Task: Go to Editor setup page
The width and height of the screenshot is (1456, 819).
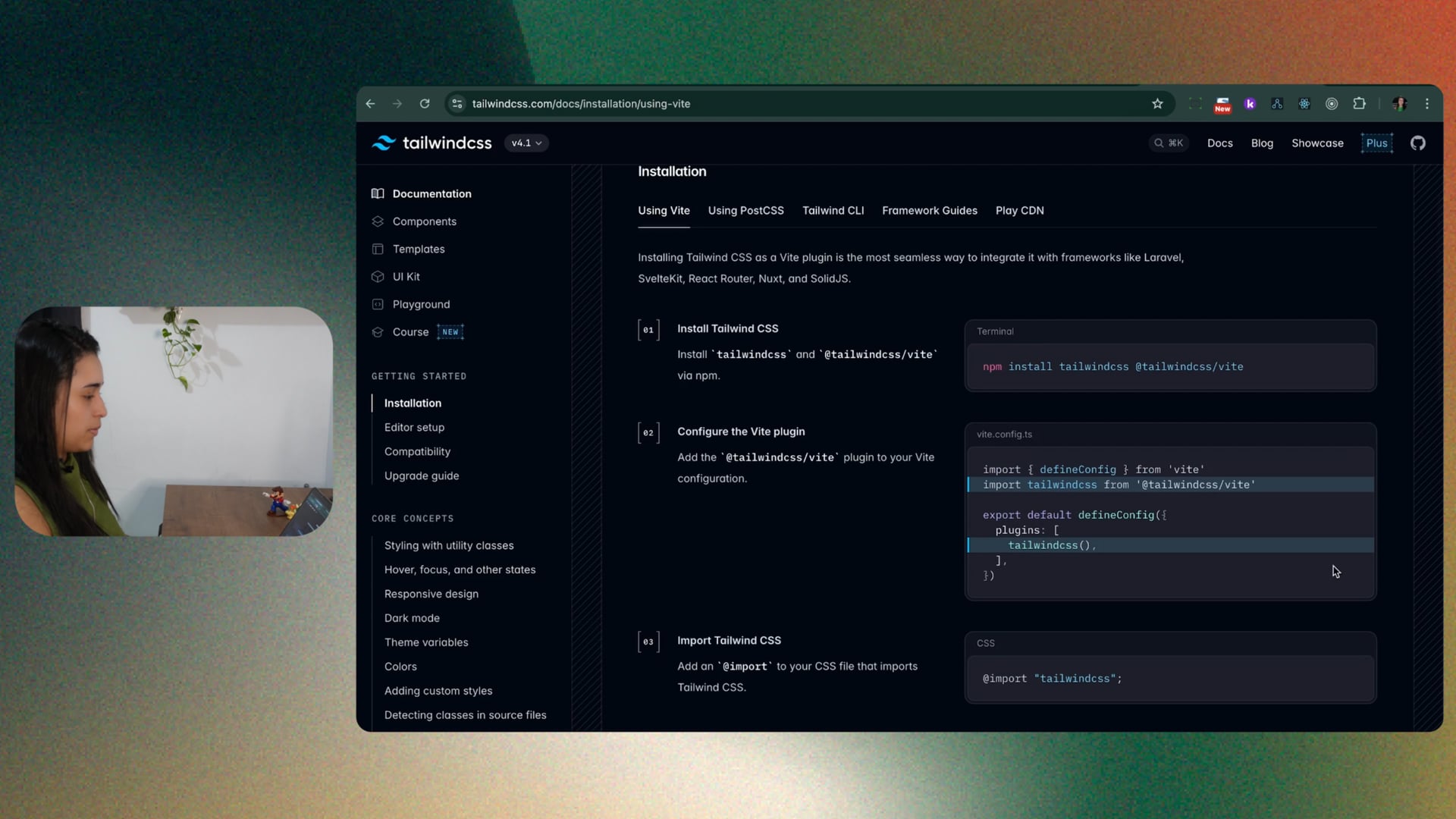Action: (x=414, y=428)
